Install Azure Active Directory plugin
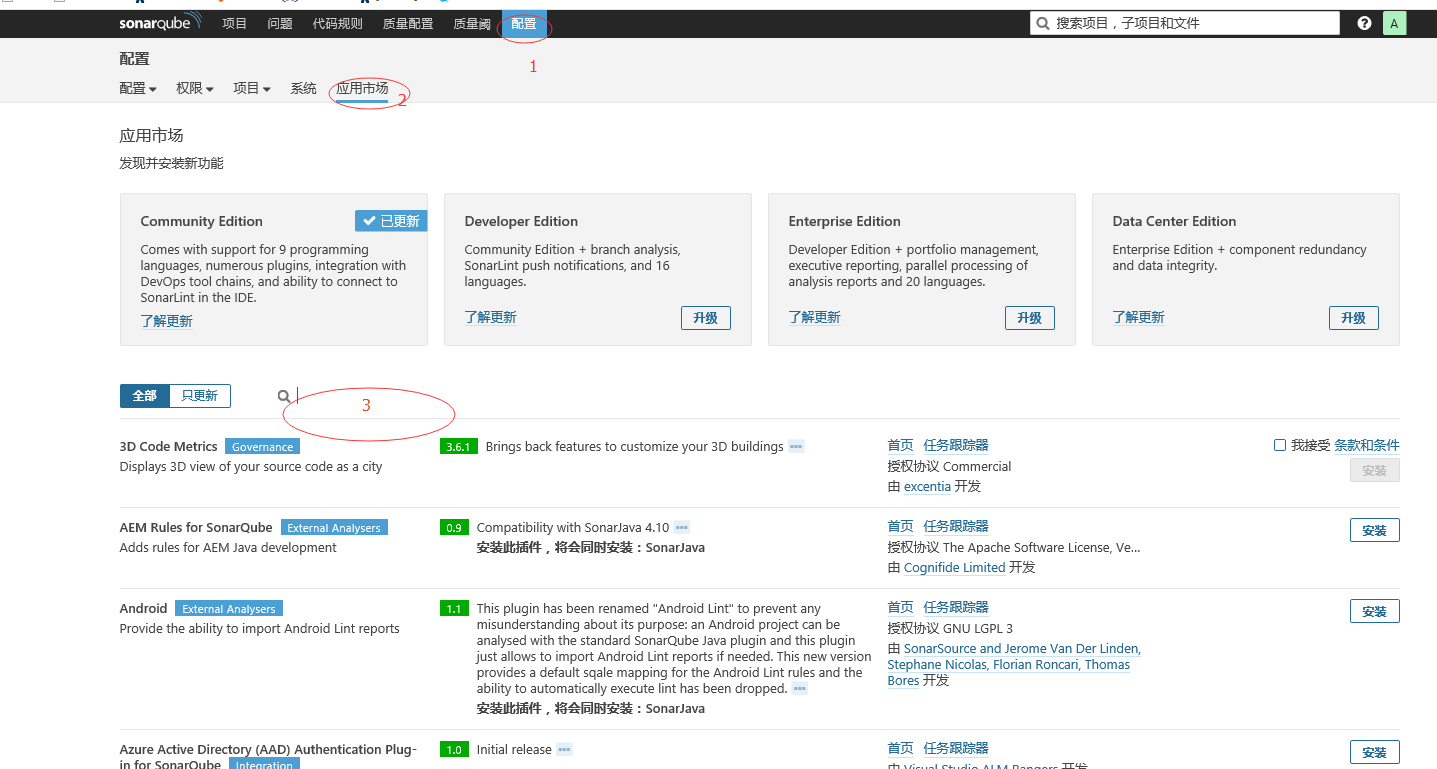Image resolution: width=1437 pixels, height=769 pixels. [1375, 752]
